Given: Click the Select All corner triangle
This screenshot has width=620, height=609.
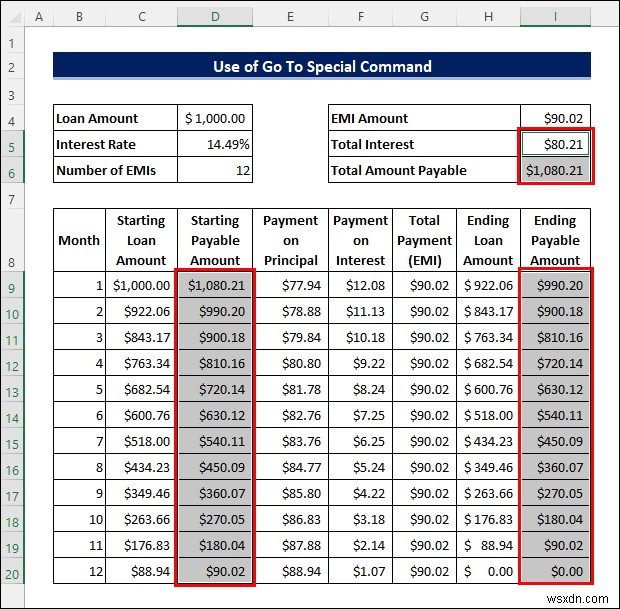Looking at the screenshot, I should [13, 17].
